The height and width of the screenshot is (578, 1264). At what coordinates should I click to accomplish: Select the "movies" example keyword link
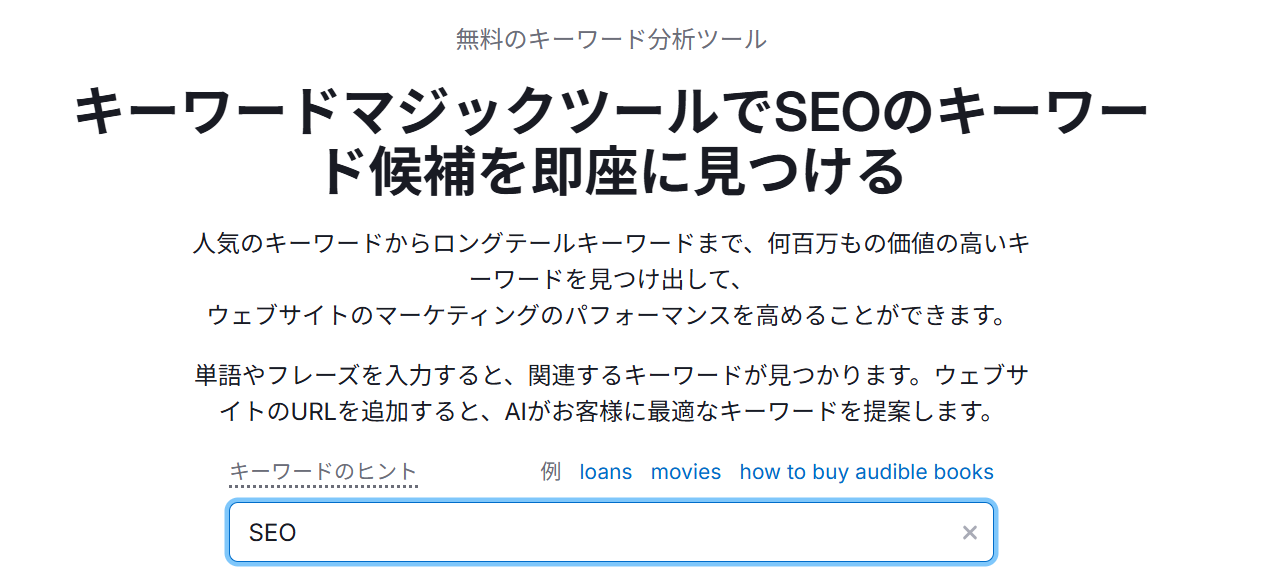[x=686, y=472]
